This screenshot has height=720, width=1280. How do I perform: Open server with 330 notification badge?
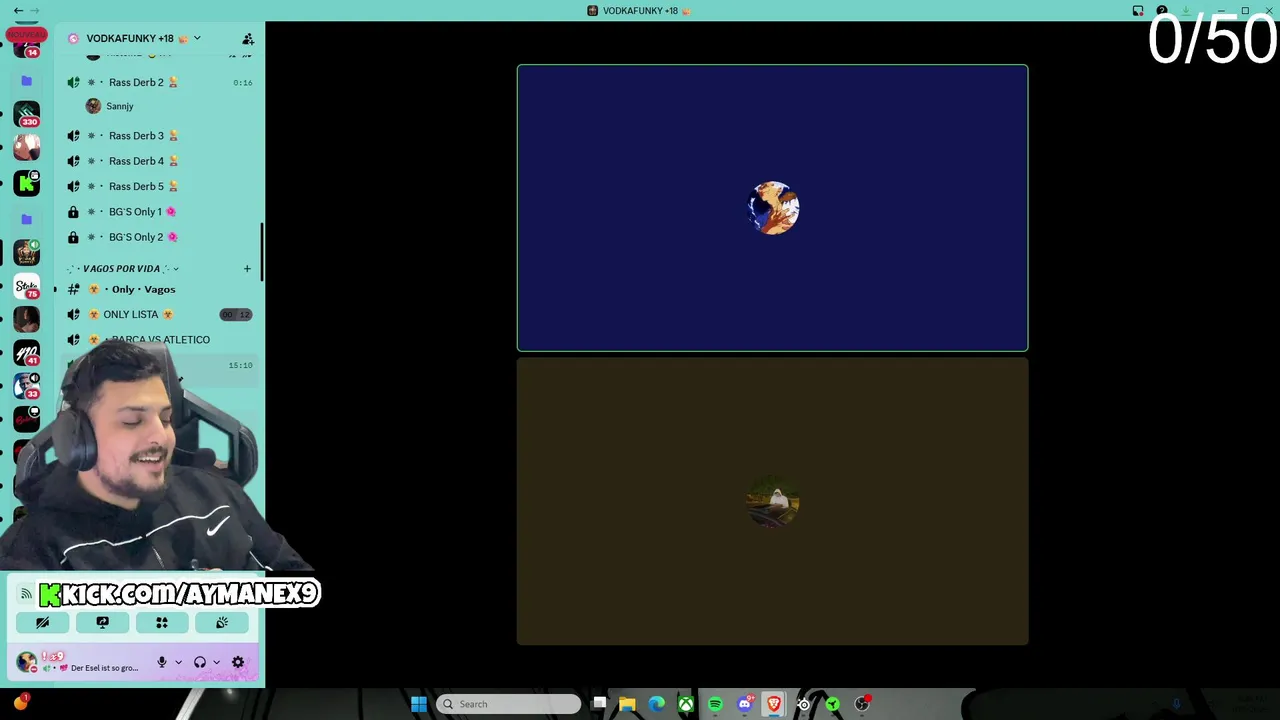pyautogui.click(x=27, y=114)
